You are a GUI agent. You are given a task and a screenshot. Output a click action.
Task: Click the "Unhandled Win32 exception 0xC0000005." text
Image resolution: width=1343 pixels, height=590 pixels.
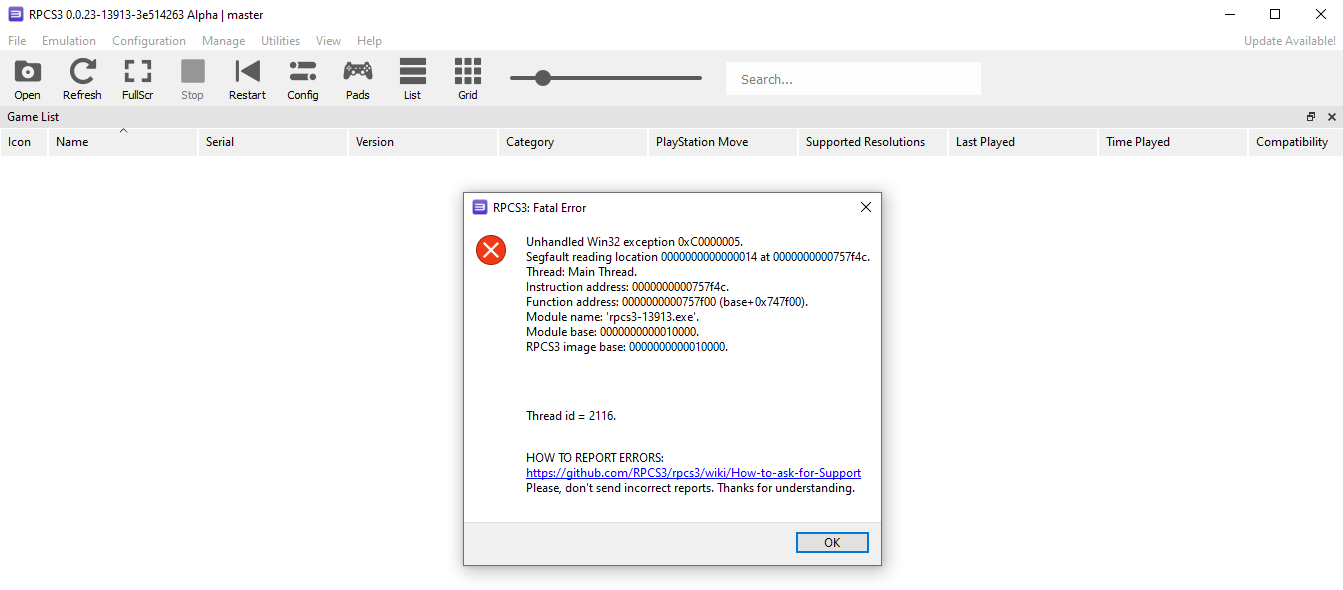pyautogui.click(x=634, y=242)
